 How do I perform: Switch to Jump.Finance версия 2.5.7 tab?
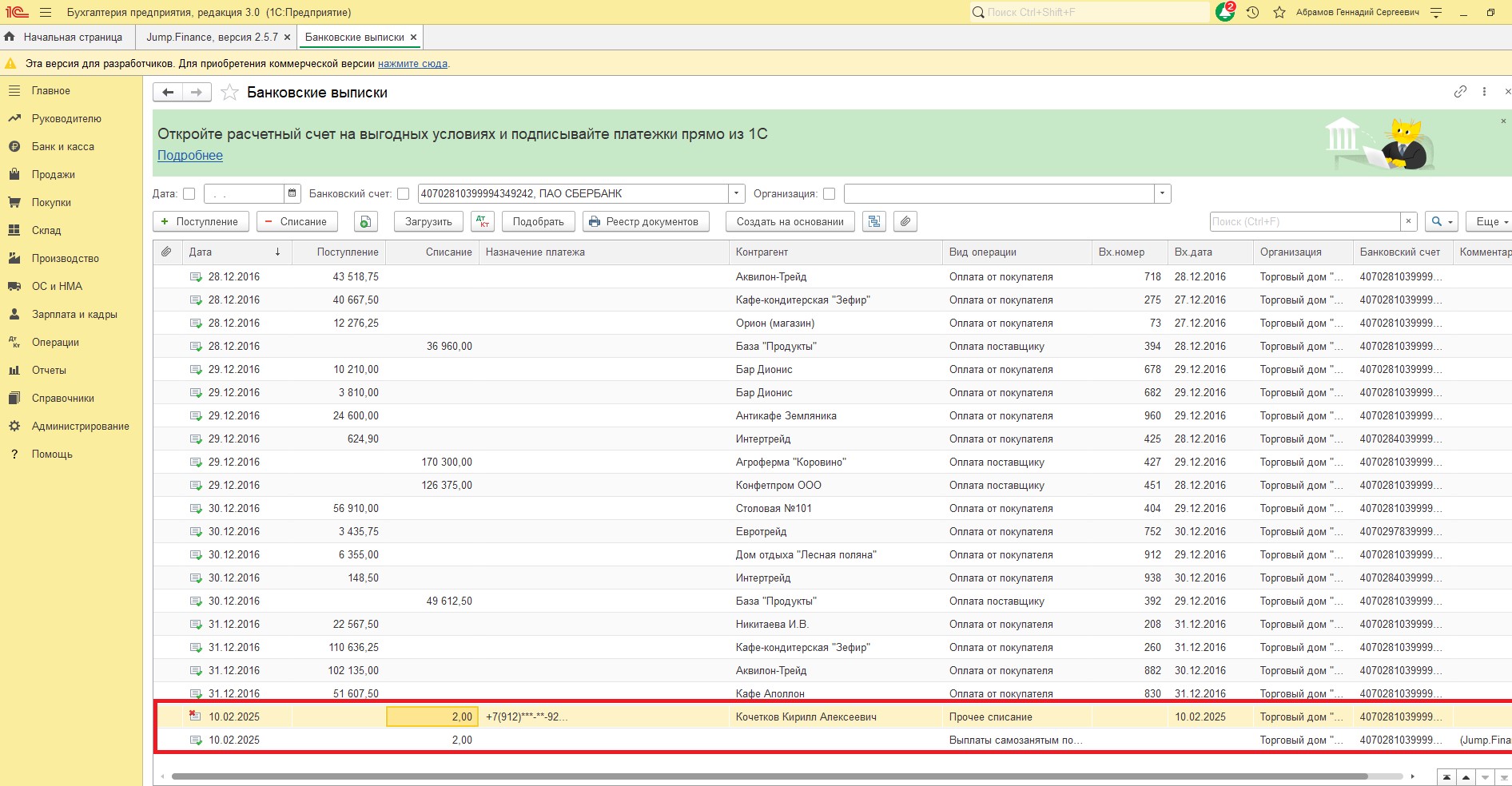coord(212,37)
